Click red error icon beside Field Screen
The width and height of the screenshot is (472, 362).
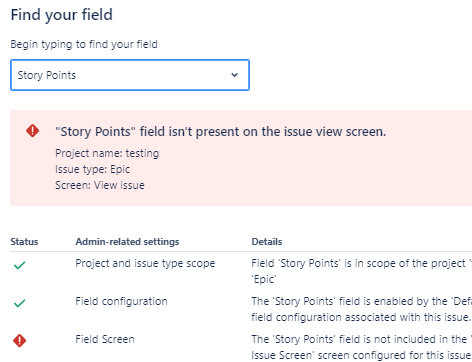[19, 341]
